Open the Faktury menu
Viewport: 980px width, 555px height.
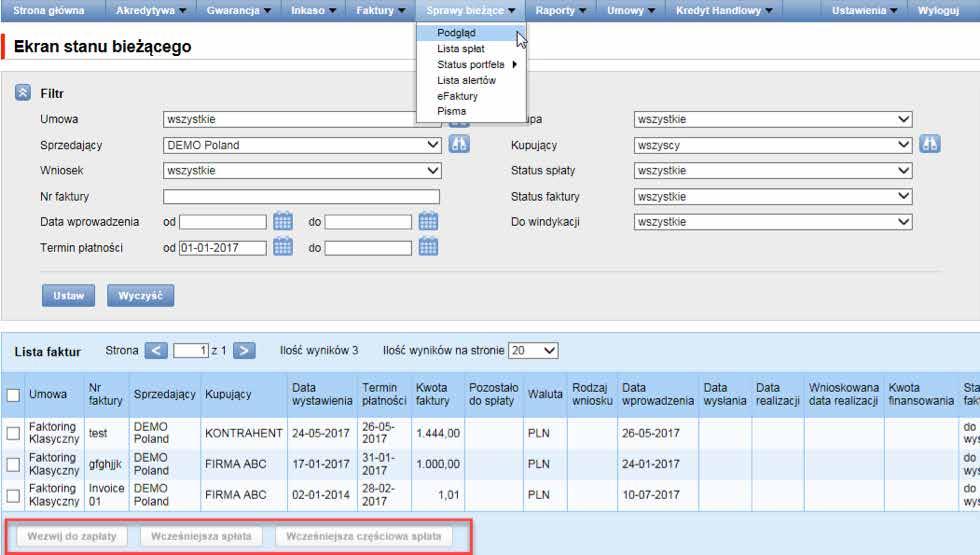click(381, 11)
